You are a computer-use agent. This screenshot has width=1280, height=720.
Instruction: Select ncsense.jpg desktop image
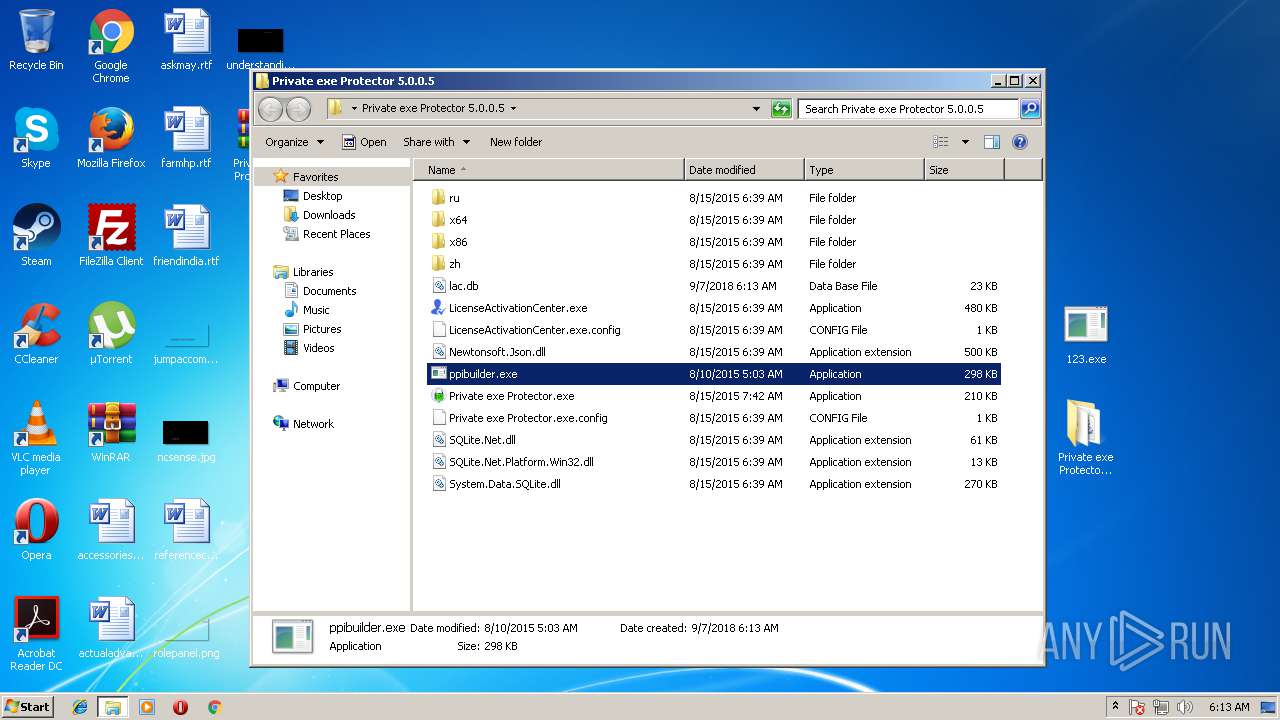click(x=186, y=438)
